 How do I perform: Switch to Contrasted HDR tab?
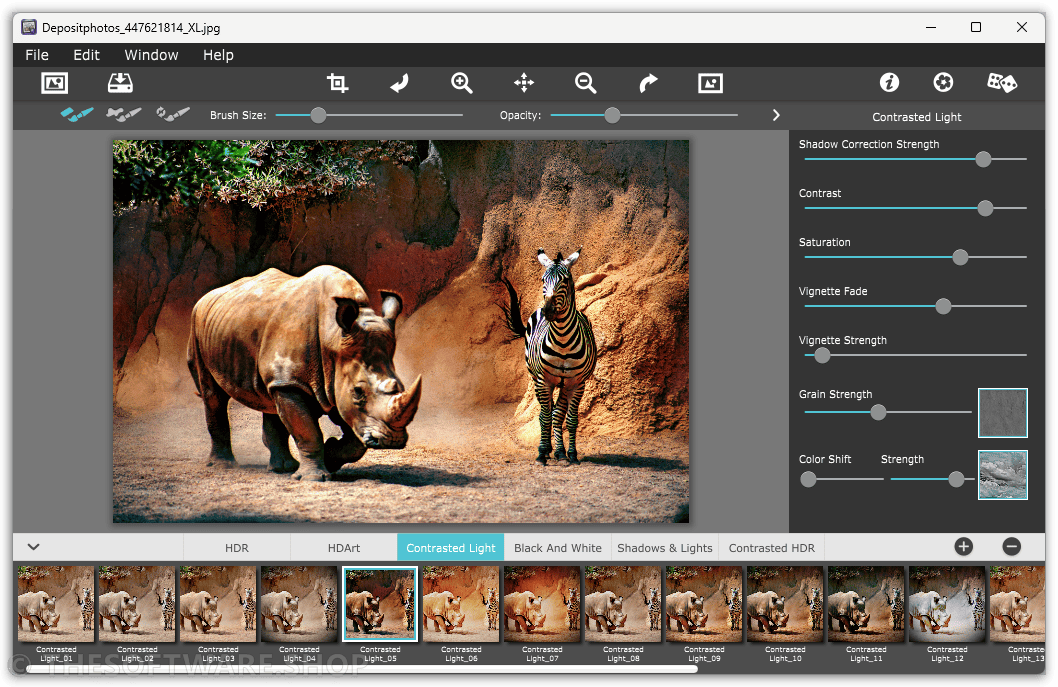pos(771,547)
